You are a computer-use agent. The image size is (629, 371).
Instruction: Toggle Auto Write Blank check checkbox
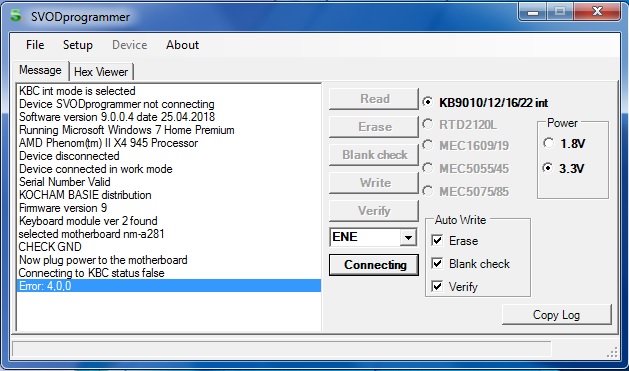[x=437, y=263]
